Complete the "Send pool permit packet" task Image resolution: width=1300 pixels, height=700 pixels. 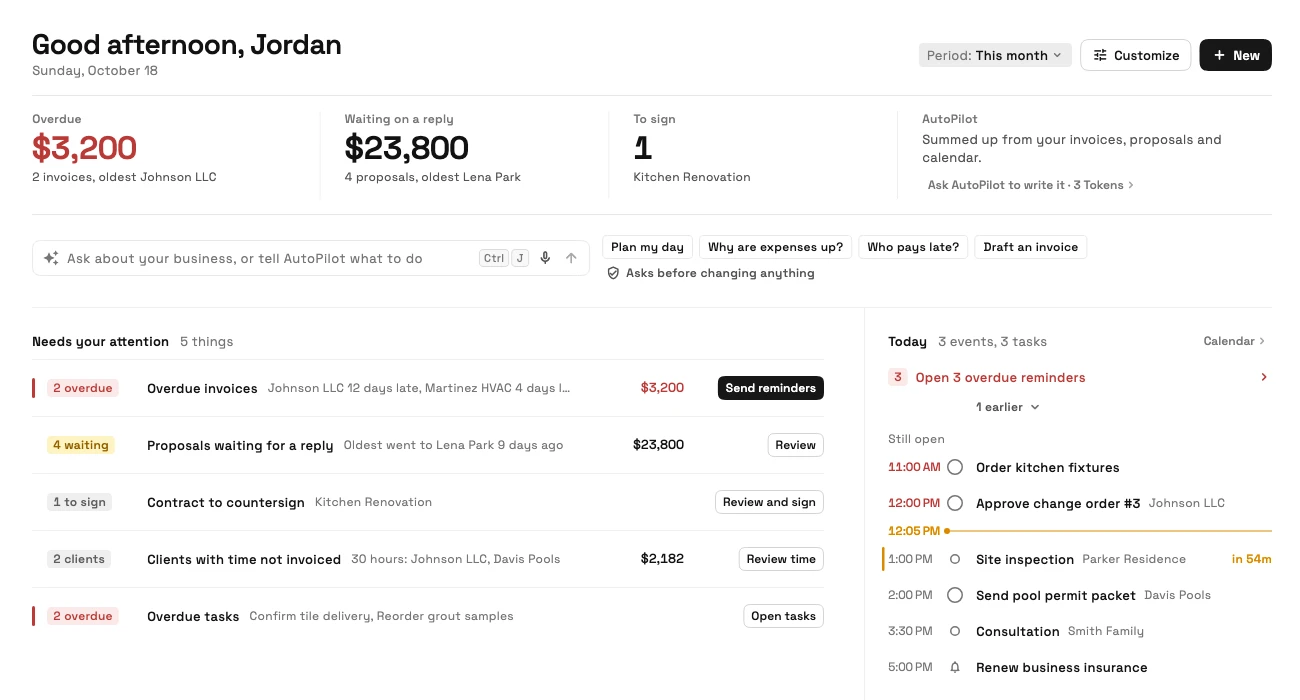pos(955,595)
